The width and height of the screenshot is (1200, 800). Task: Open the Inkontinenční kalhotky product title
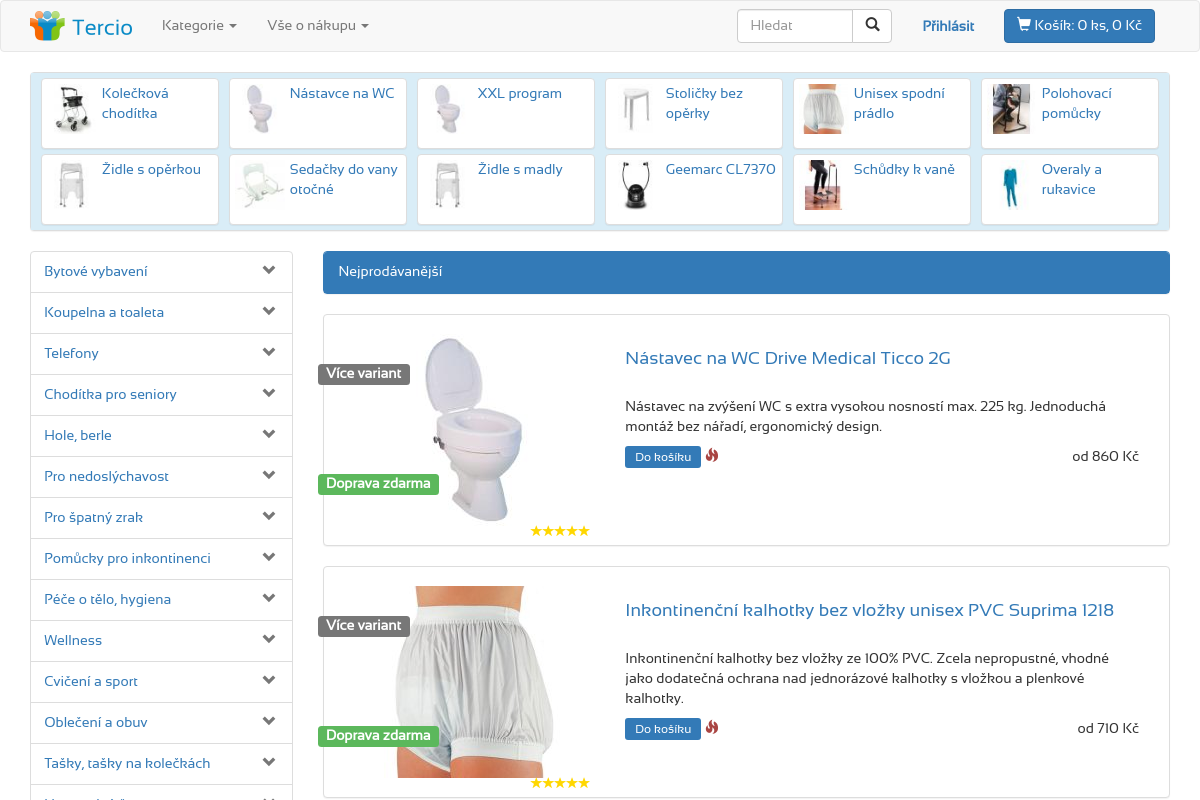869,610
